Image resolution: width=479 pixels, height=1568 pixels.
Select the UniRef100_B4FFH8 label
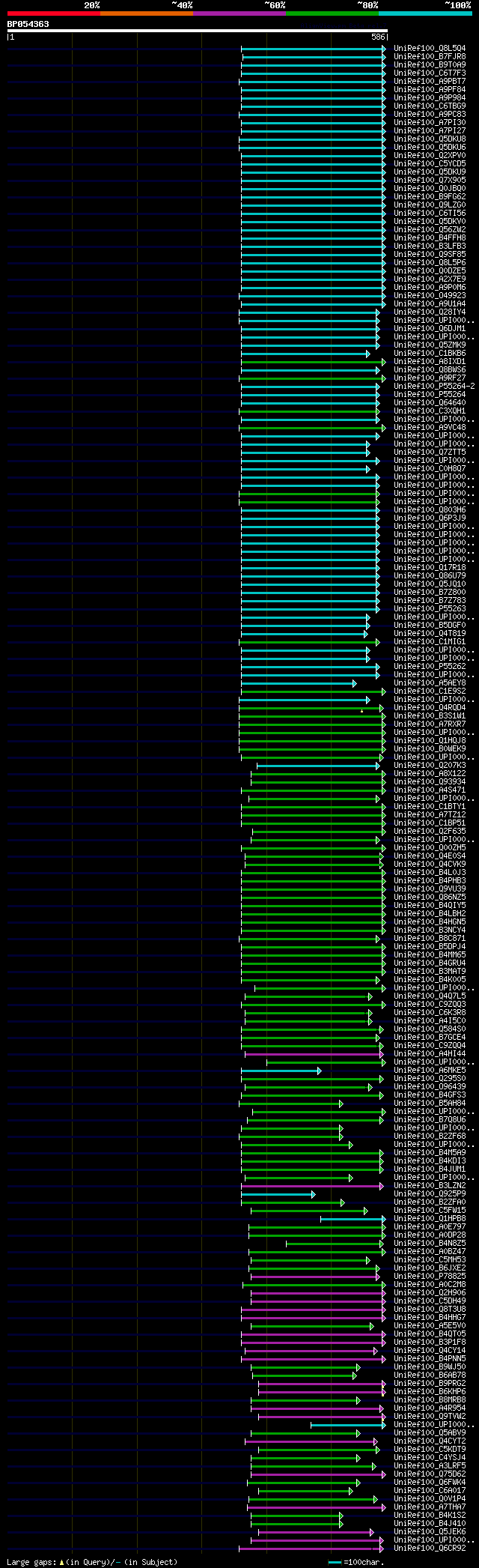click(430, 237)
